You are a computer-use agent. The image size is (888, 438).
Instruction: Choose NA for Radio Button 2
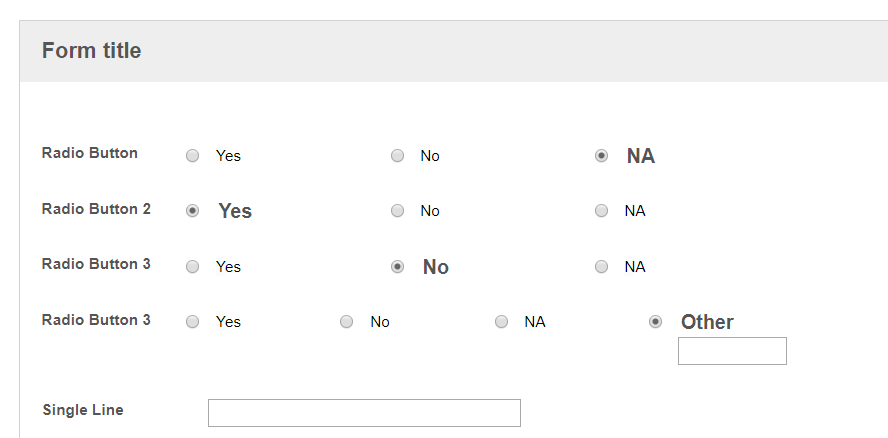(x=601, y=211)
